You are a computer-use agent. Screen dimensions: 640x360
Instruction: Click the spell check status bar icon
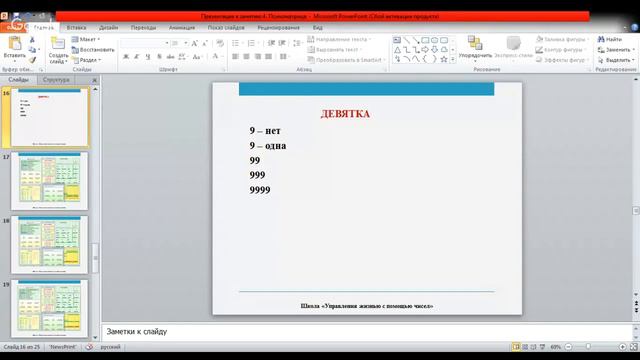pos(89,347)
